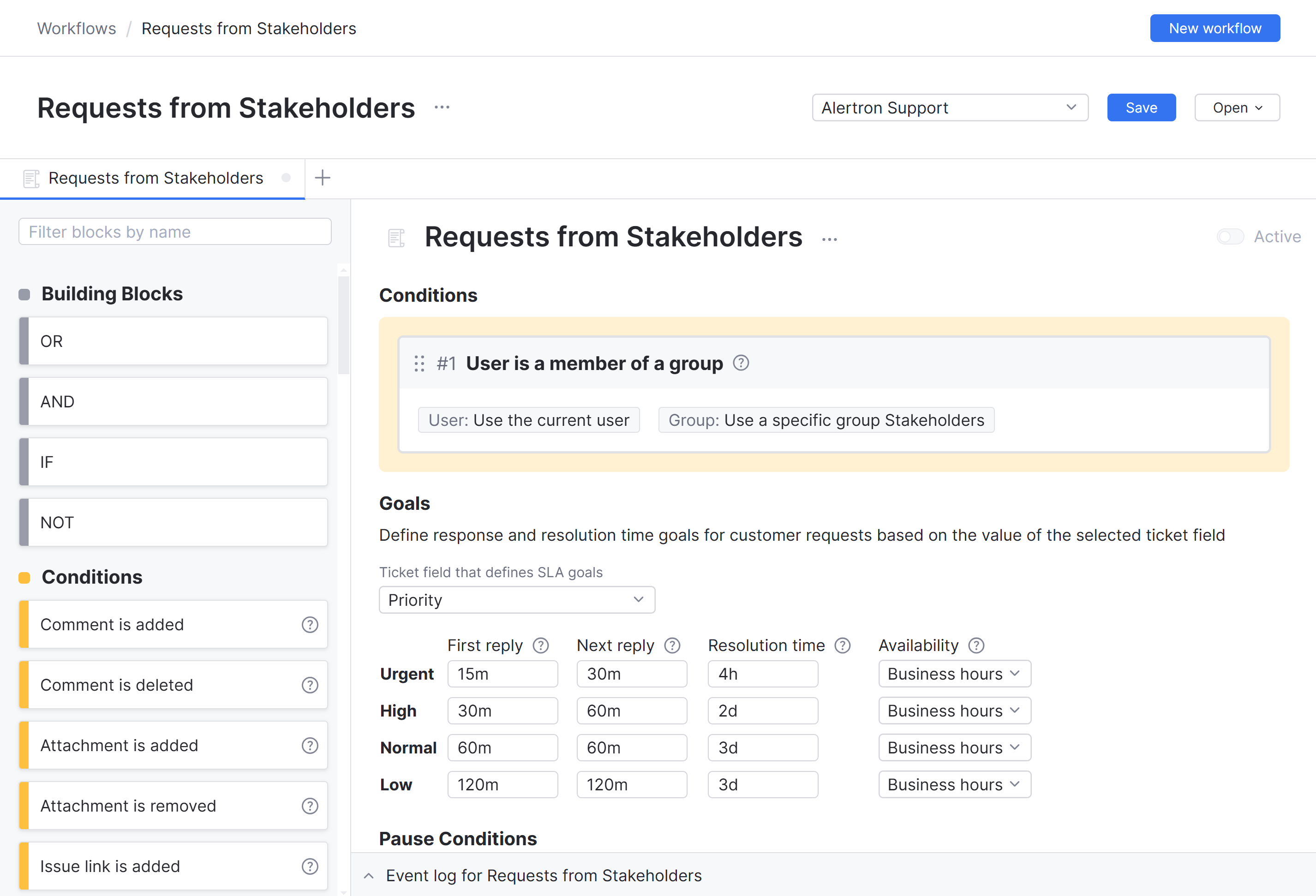1316x896 pixels.
Task: Collapse the Event log panel
Action: coord(369,875)
